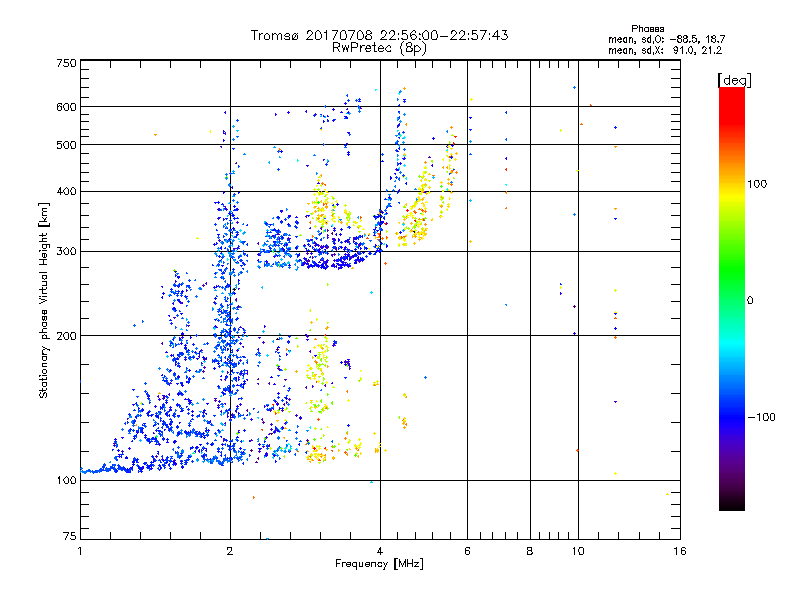The image size is (800, 600).
Task: Click the 'Frequency [MHz]' axis label
Action: (x=379, y=564)
